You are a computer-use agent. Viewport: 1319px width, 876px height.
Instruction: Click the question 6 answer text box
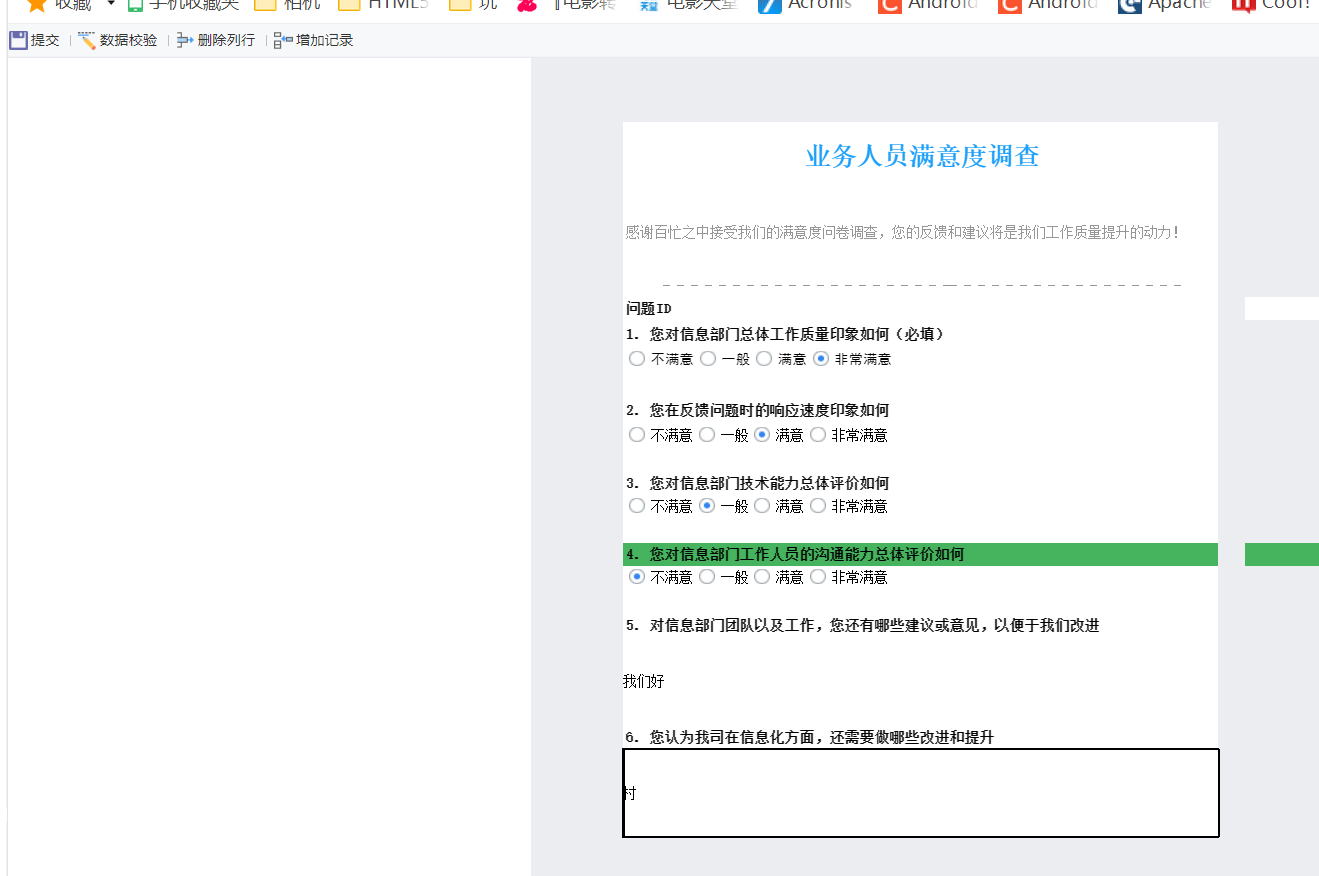pos(920,792)
